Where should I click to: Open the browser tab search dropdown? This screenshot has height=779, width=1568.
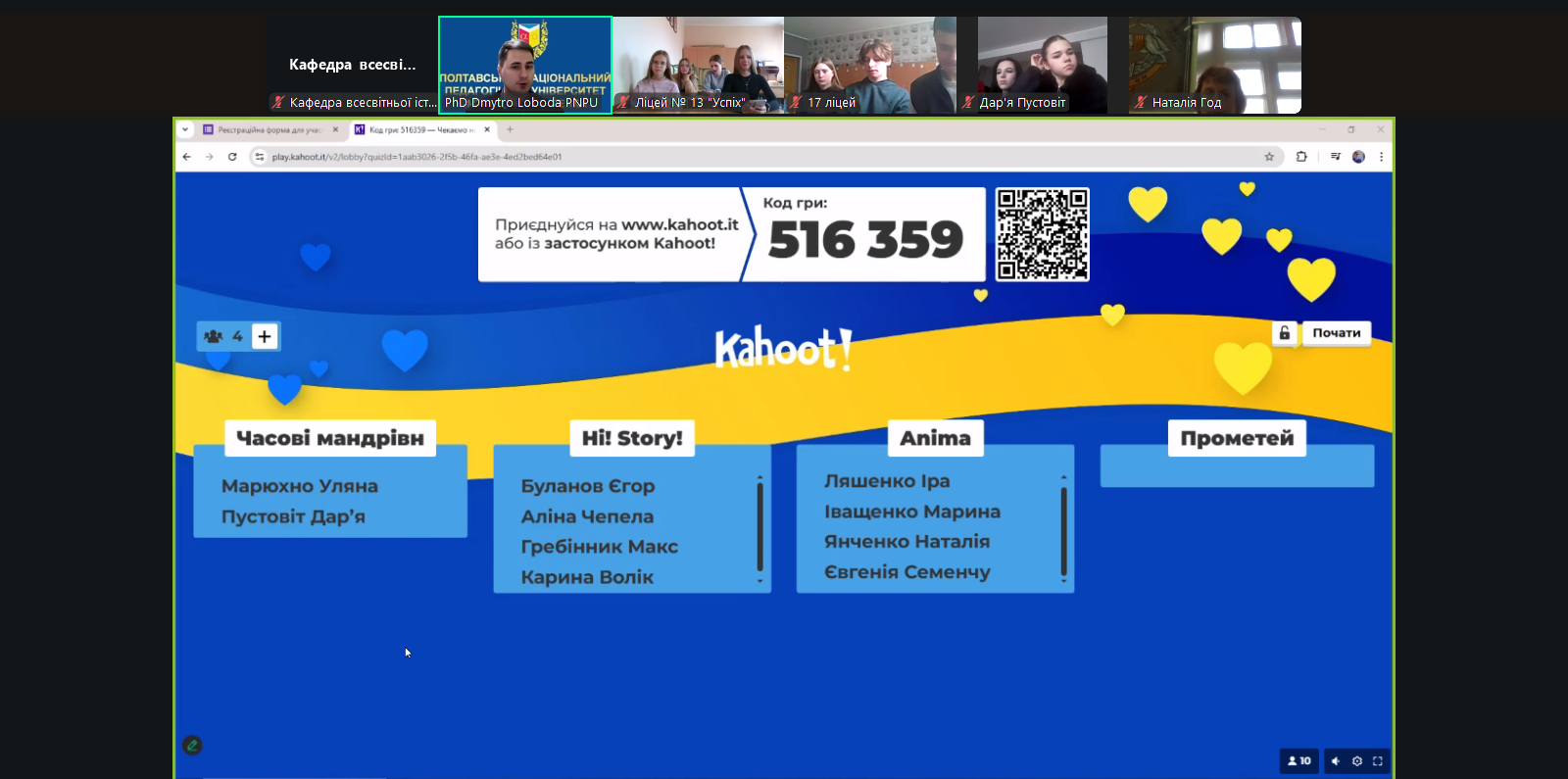tap(185, 129)
